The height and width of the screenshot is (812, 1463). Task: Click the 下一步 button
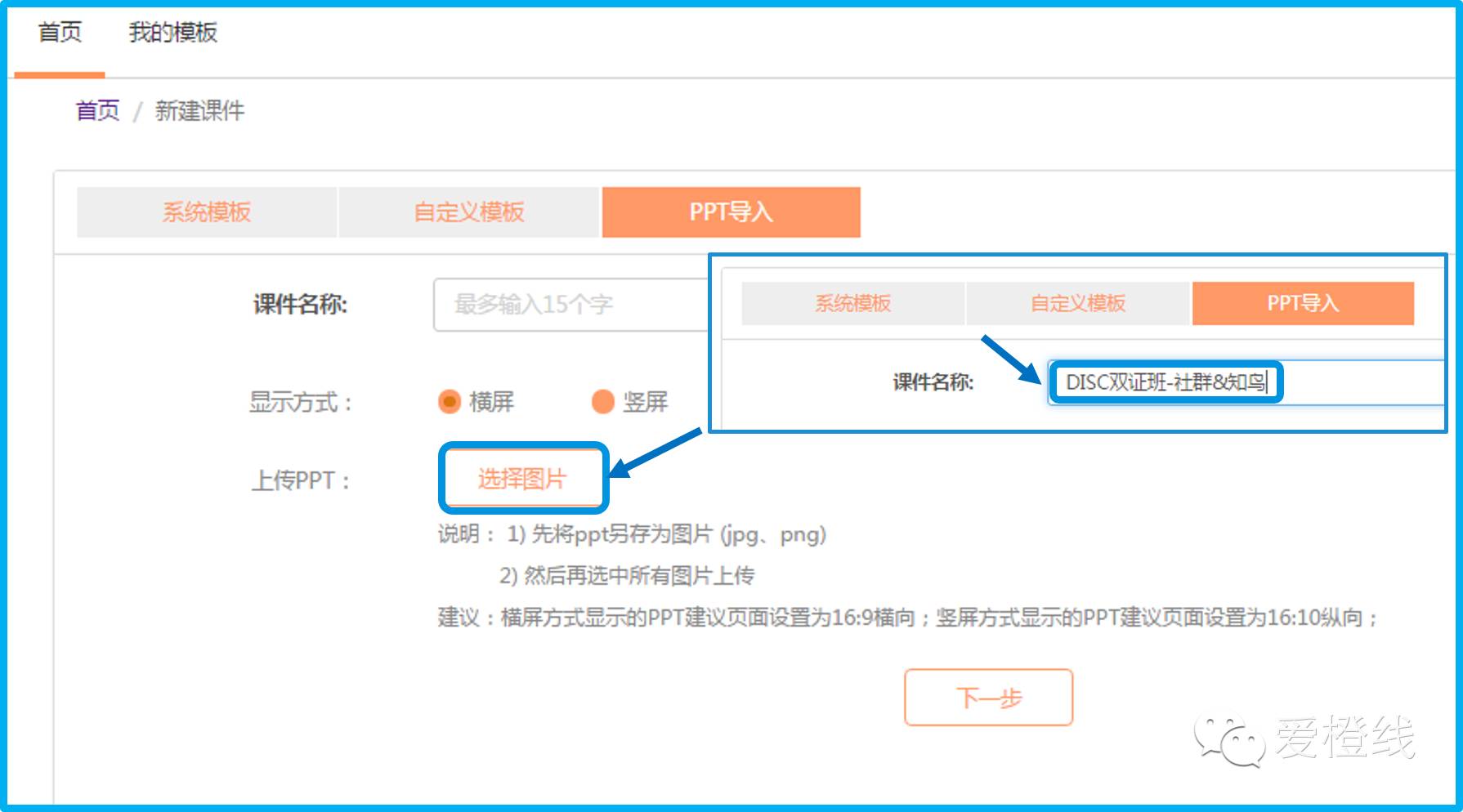988,698
